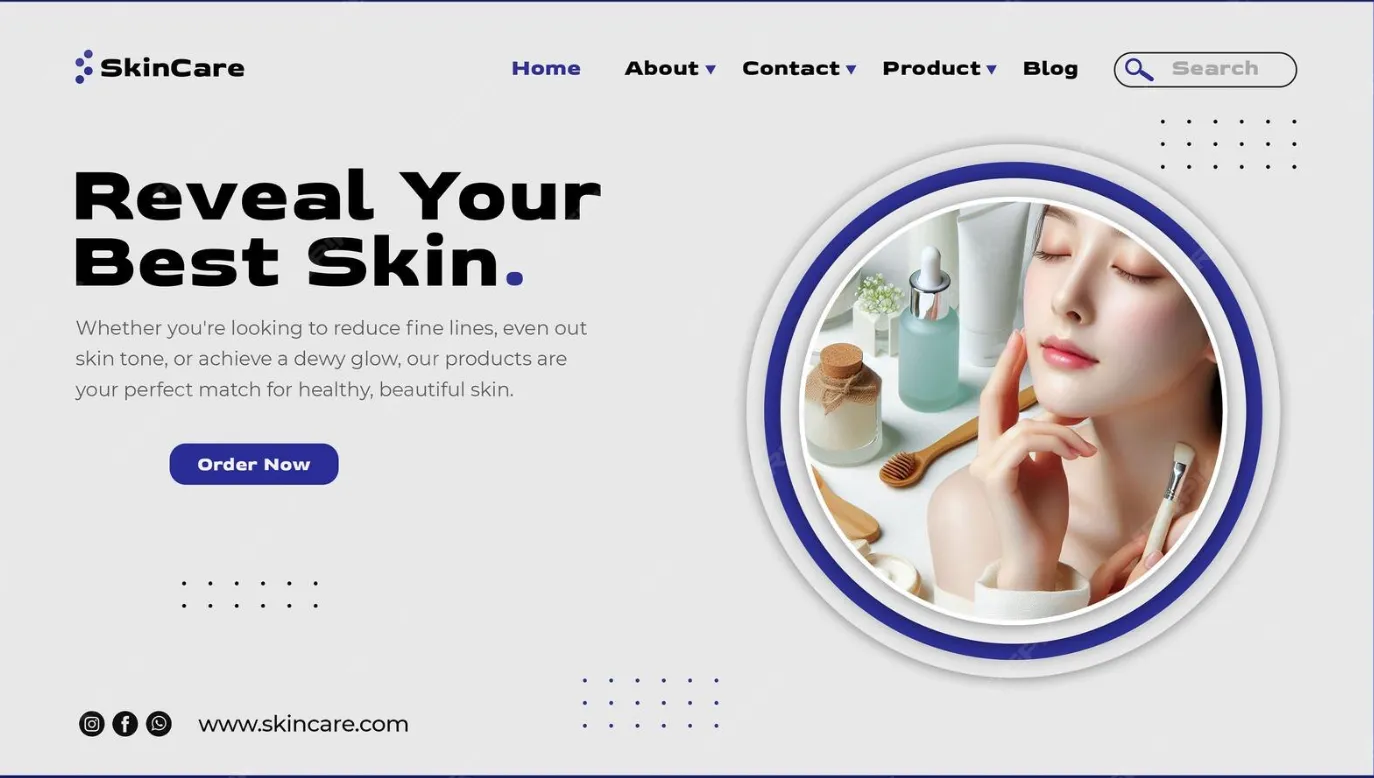Image resolution: width=1374 pixels, height=778 pixels.
Task: Select the About menu label
Action: pyautogui.click(x=661, y=68)
